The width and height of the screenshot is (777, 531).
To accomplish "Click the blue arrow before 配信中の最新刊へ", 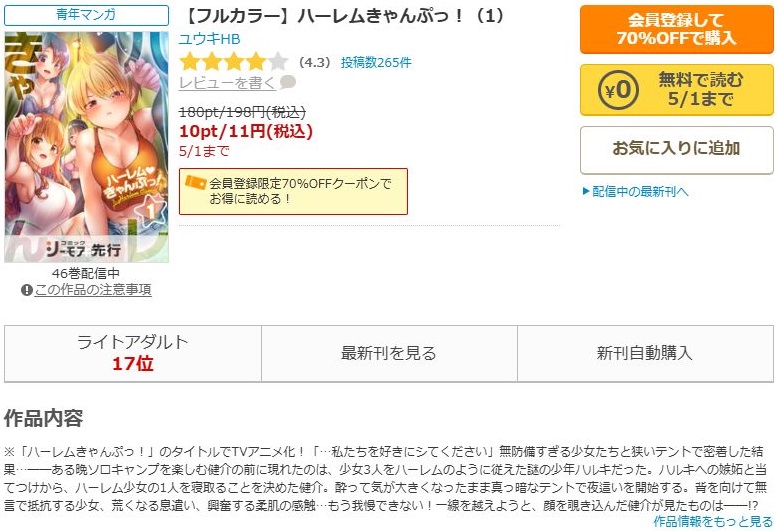I will [586, 191].
